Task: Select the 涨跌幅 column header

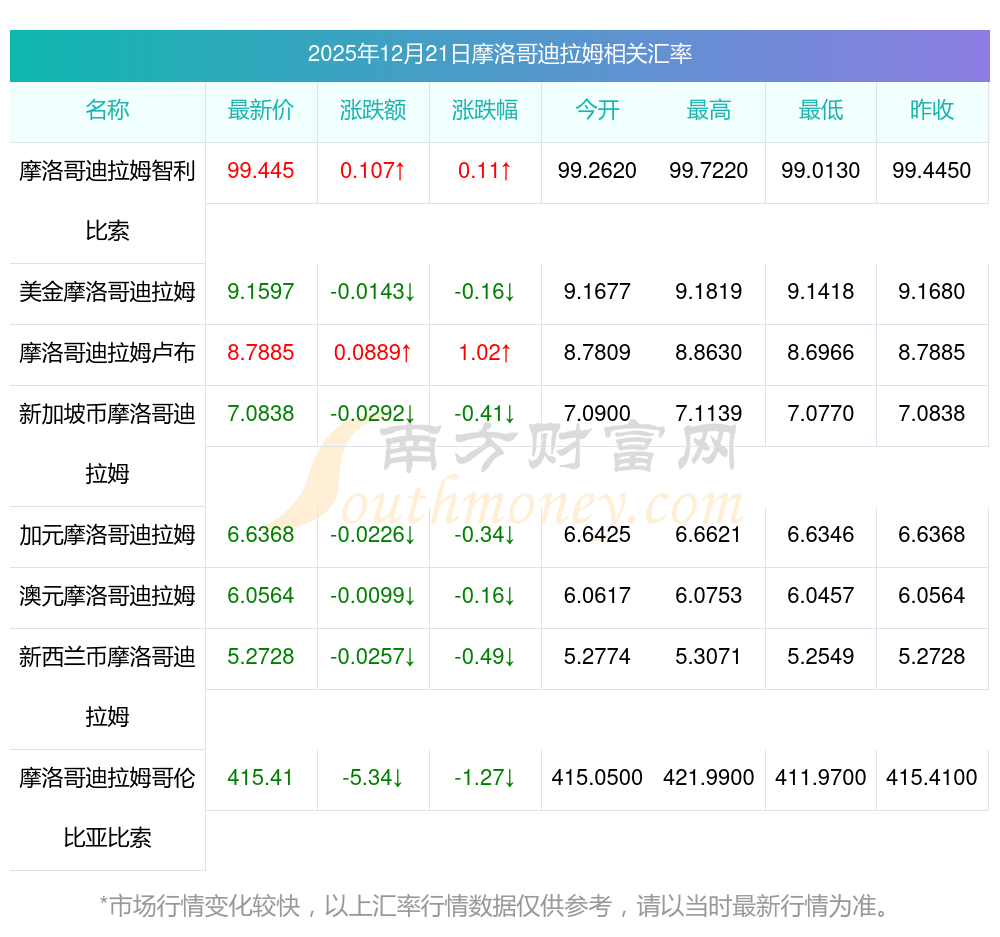Action: click(485, 111)
